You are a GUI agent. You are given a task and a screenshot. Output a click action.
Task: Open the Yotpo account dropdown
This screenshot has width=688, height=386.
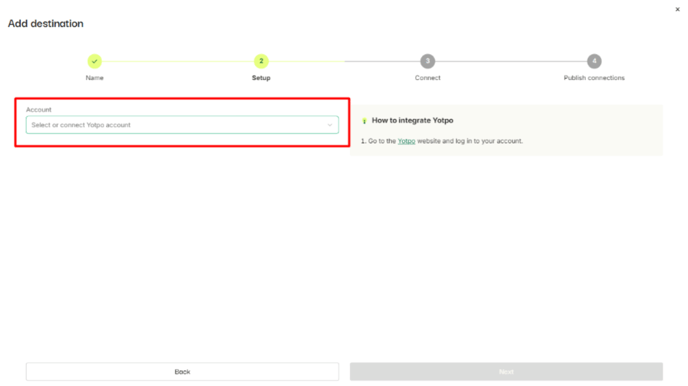[x=182, y=125]
